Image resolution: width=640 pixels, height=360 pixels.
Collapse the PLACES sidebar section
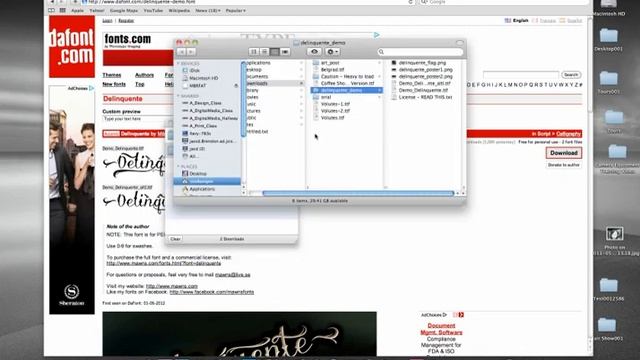[x=178, y=167]
